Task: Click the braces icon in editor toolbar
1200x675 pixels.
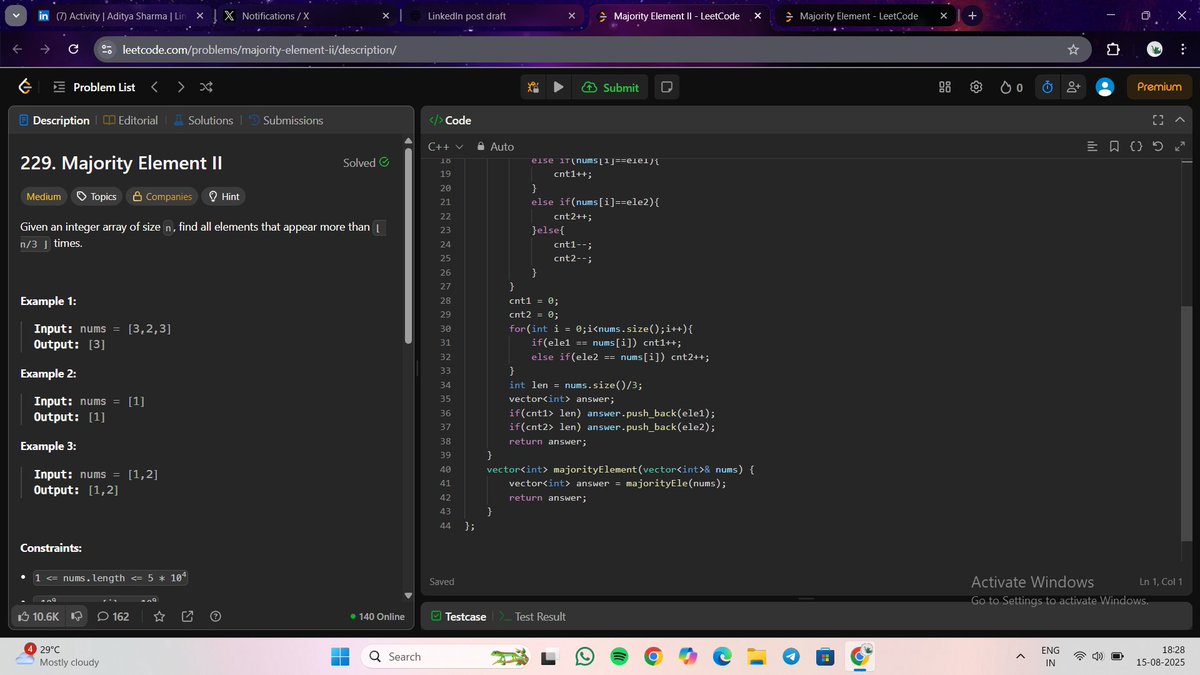Action: tap(1136, 147)
